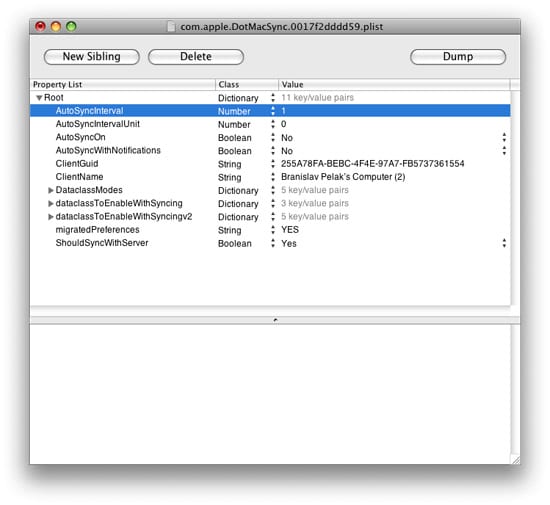Open class popup for AutoSyncOn
This screenshot has height=505, width=550.
pyautogui.click(x=273, y=137)
